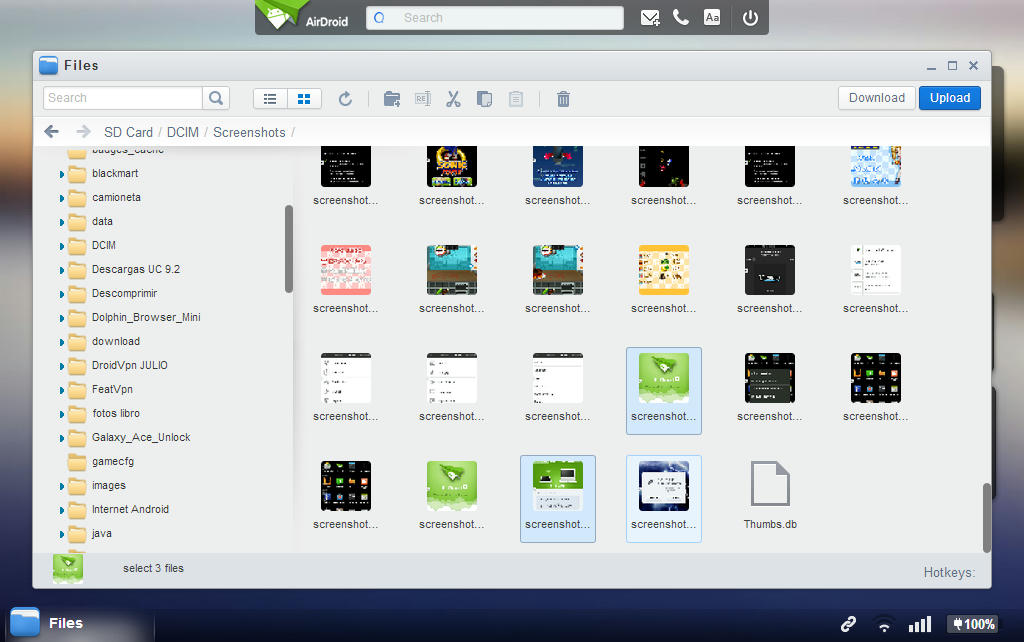
Task: Navigate to SD Card in breadcrumb path
Action: pyautogui.click(x=128, y=132)
